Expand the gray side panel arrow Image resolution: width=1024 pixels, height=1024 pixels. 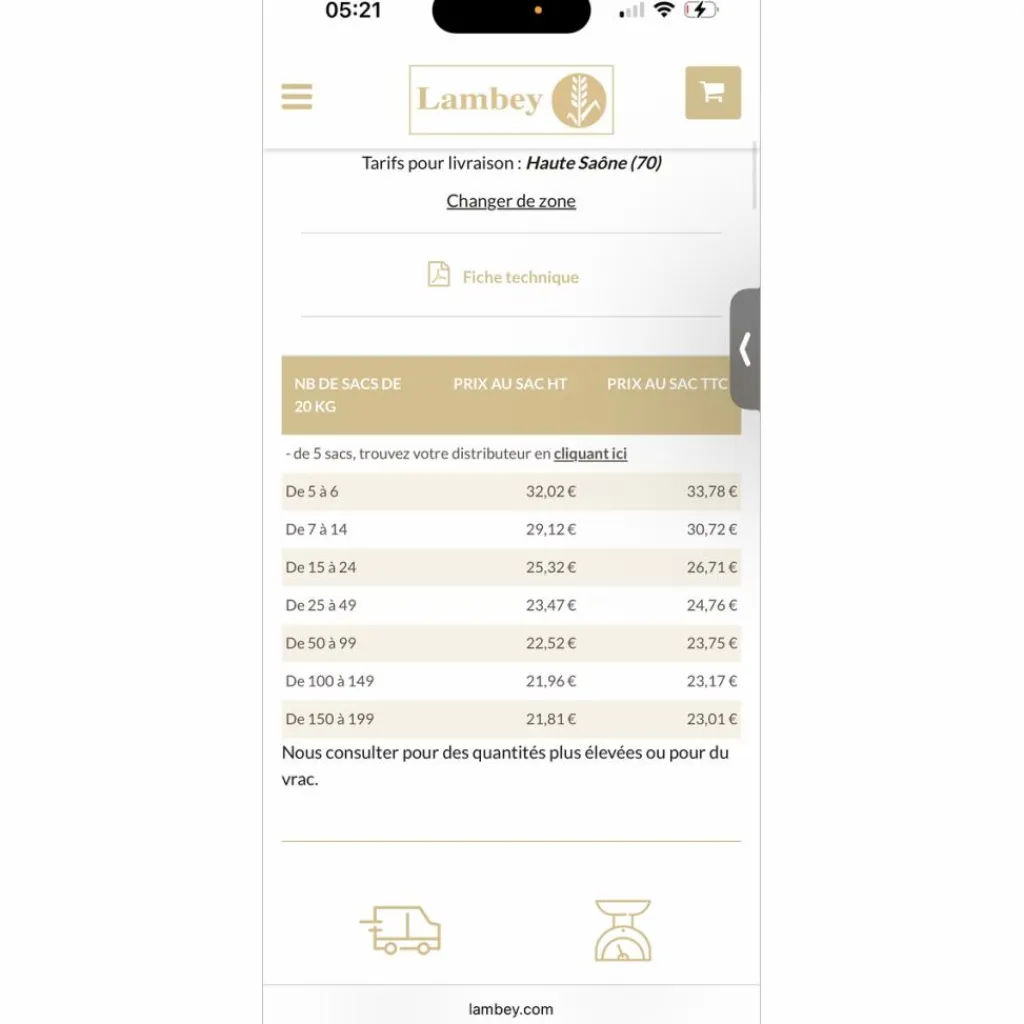(x=745, y=349)
